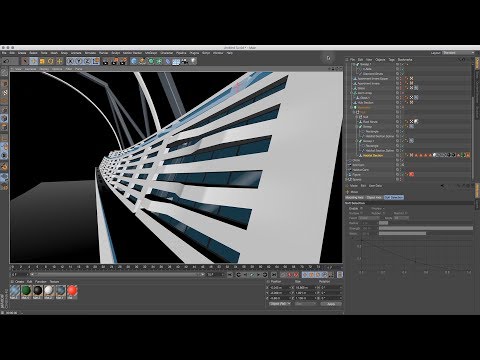
Task: Toggle the X axis lock
Action: point(70,61)
